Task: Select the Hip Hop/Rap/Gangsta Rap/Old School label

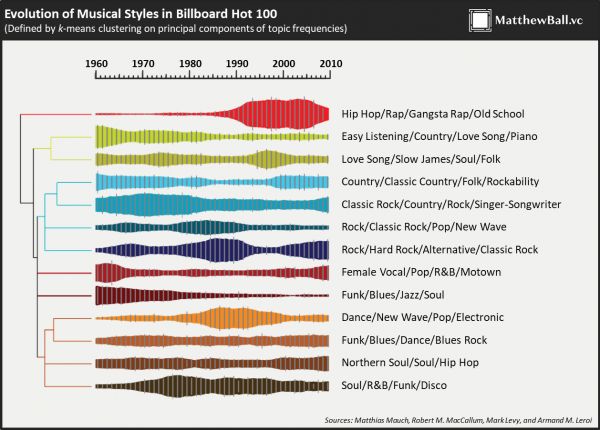Action: (x=432, y=114)
